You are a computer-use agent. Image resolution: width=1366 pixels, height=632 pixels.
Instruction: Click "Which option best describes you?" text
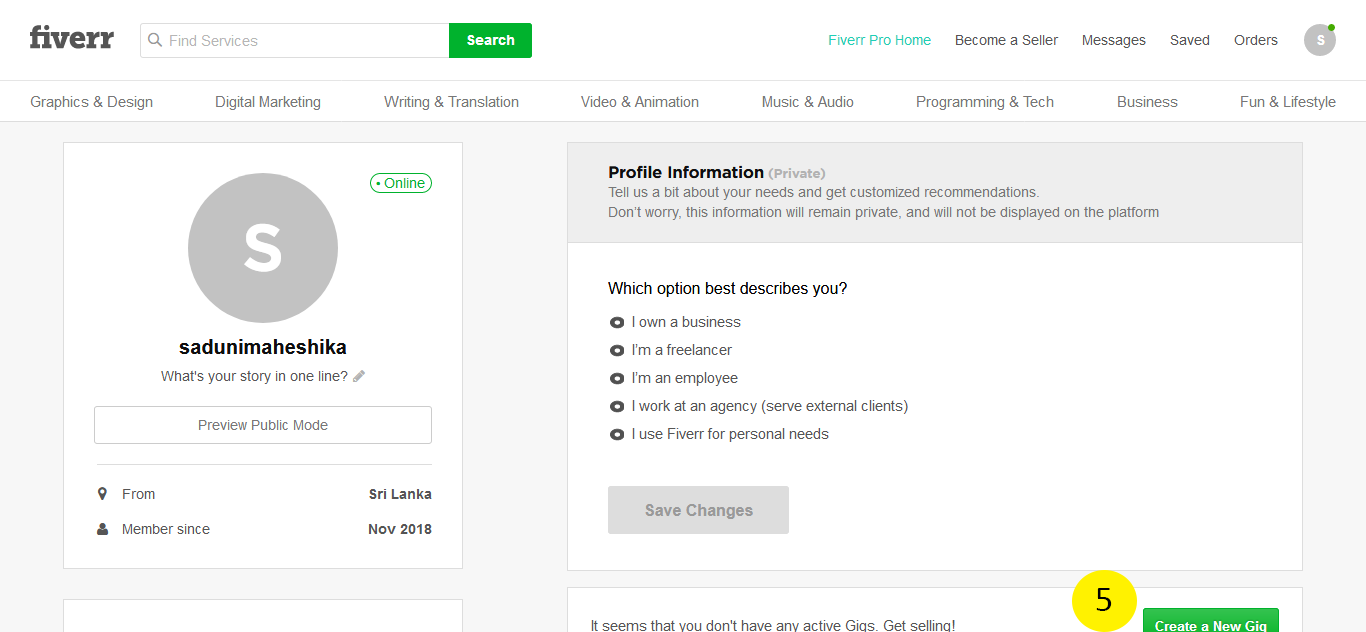tap(727, 288)
